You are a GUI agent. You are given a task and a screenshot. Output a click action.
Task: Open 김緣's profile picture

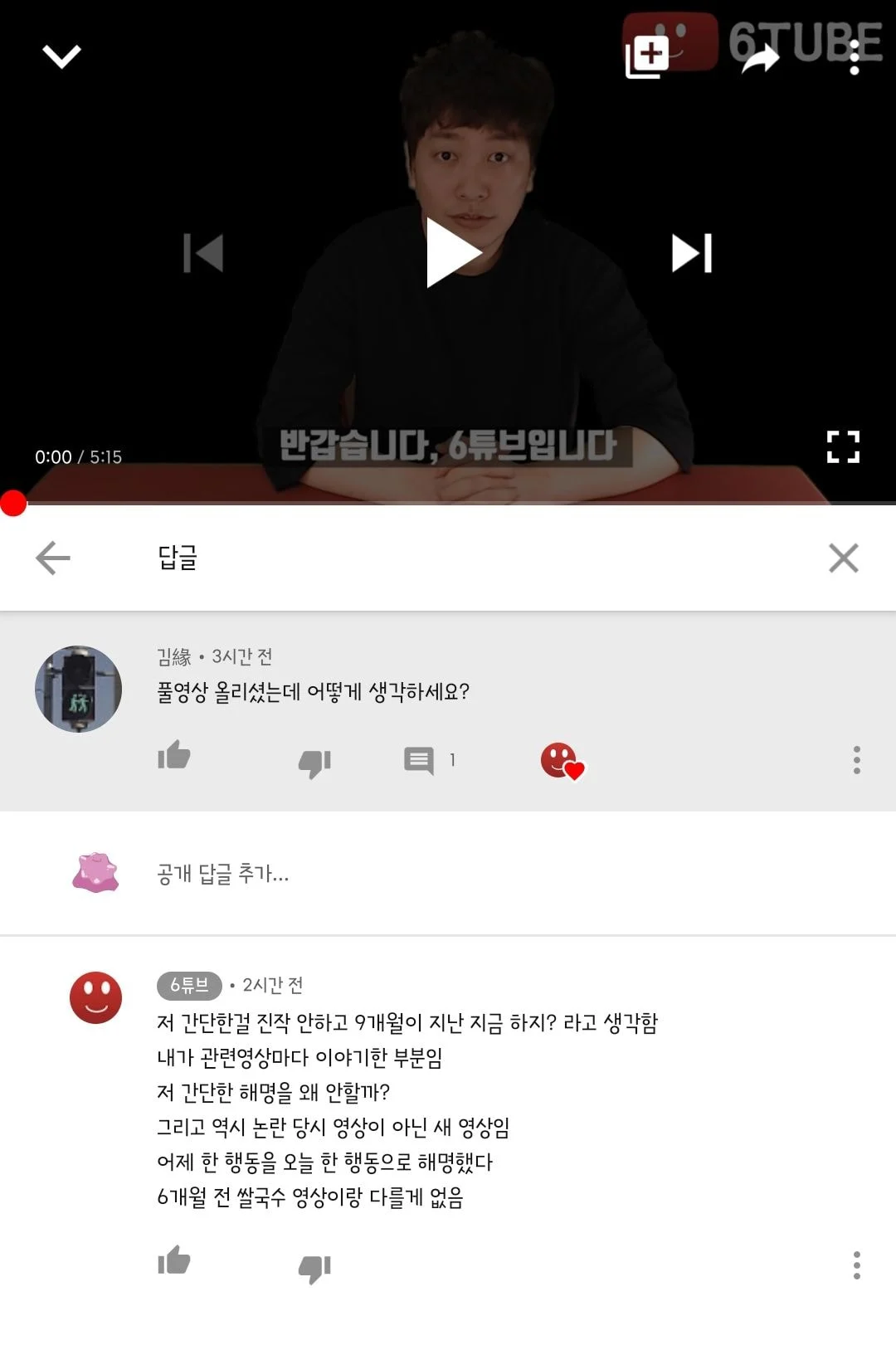[x=79, y=689]
